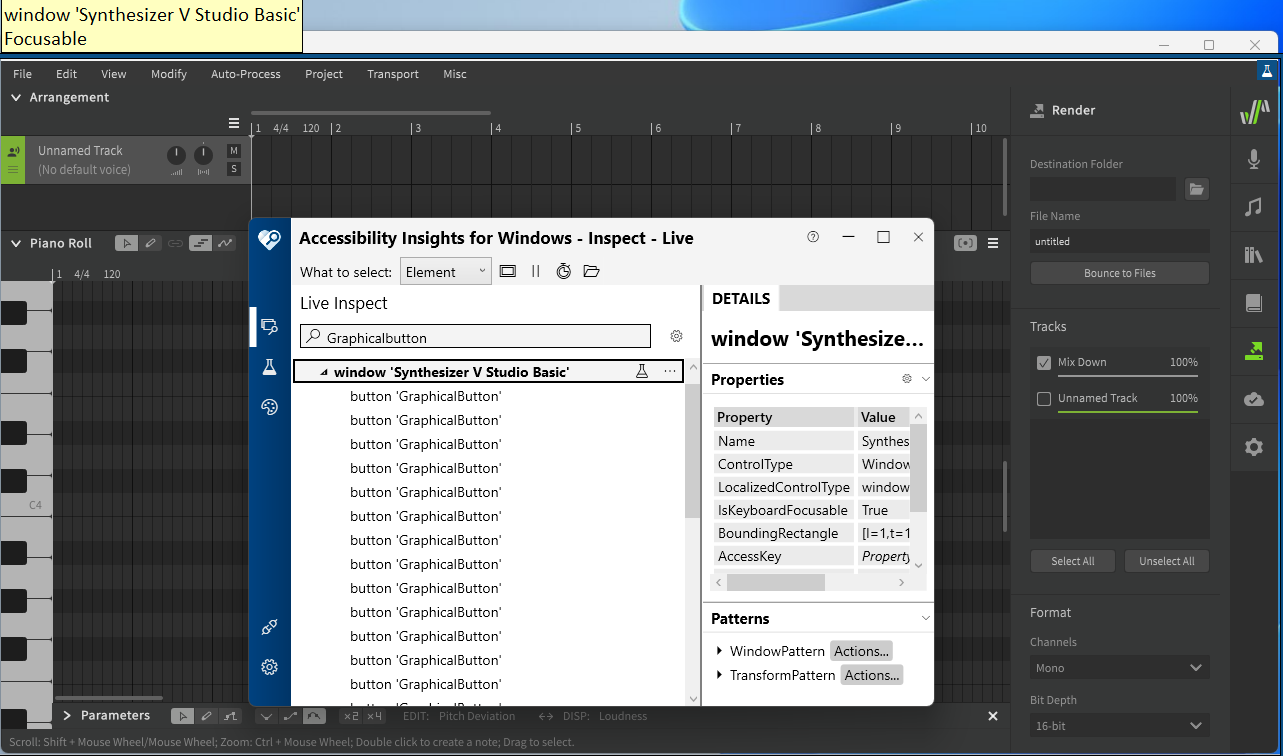Run tests flask icon on Synthesizer V window row
The image size is (1283, 756).
(x=642, y=371)
